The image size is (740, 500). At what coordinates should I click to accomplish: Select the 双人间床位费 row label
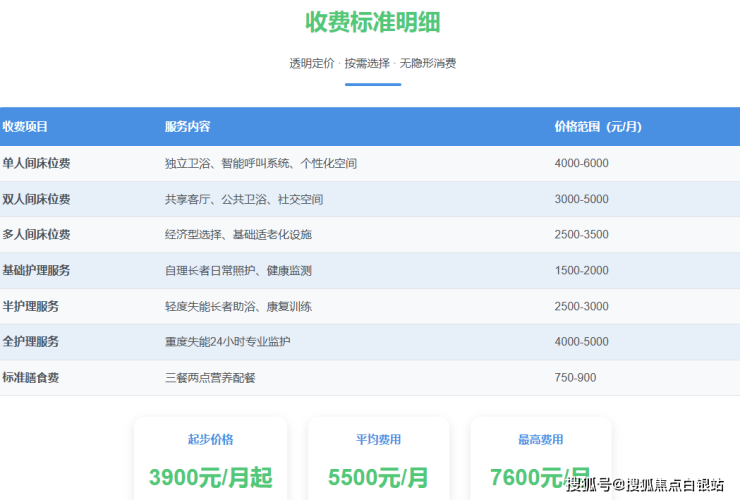point(36,199)
